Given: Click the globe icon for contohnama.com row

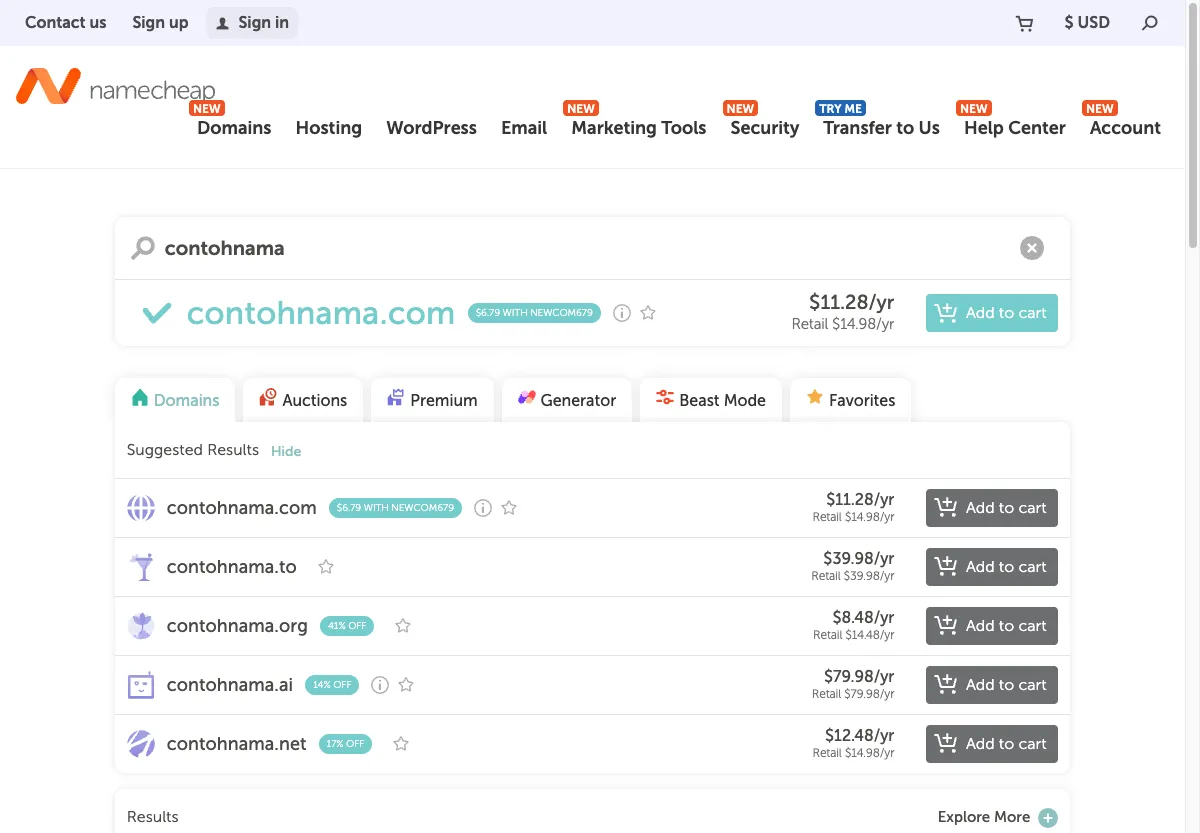Looking at the screenshot, I should (141, 508).
